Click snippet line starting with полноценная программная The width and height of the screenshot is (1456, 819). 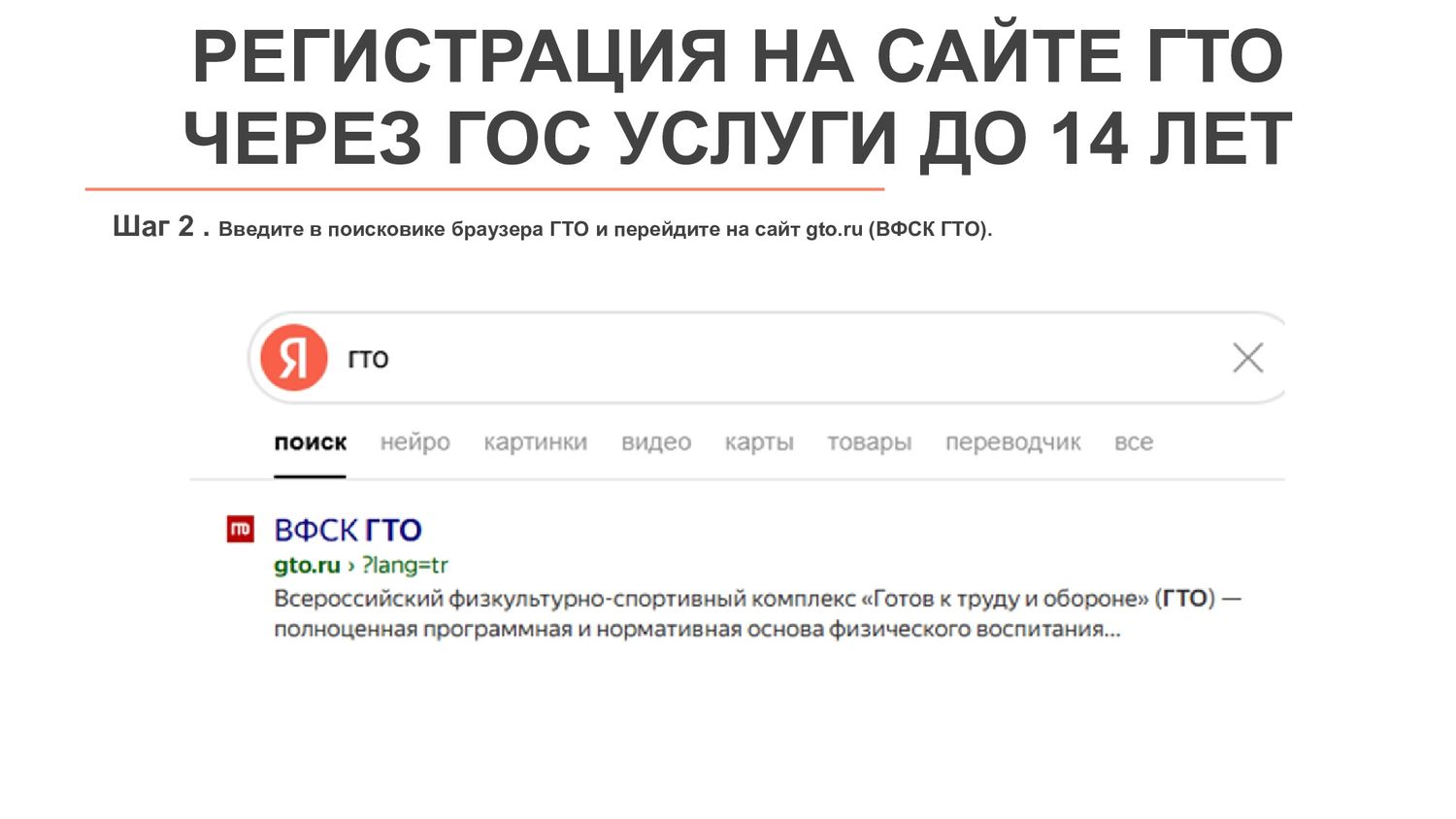click(x=697, y=629)
